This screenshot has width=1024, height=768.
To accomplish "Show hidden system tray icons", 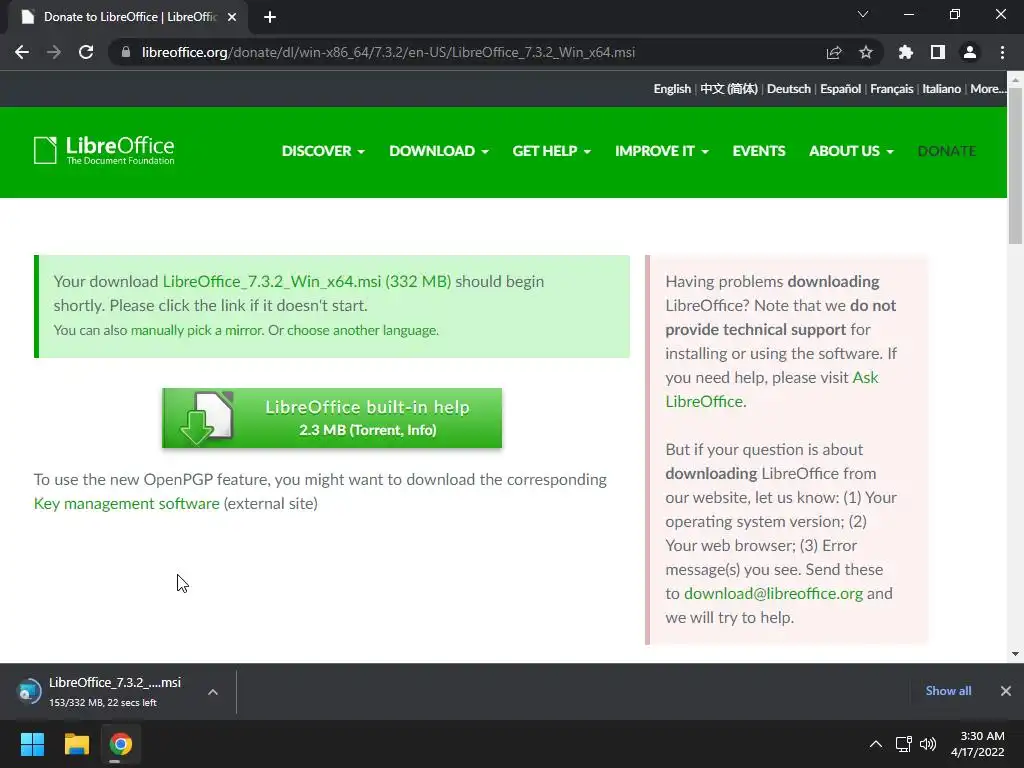I will tap(876, 744).
